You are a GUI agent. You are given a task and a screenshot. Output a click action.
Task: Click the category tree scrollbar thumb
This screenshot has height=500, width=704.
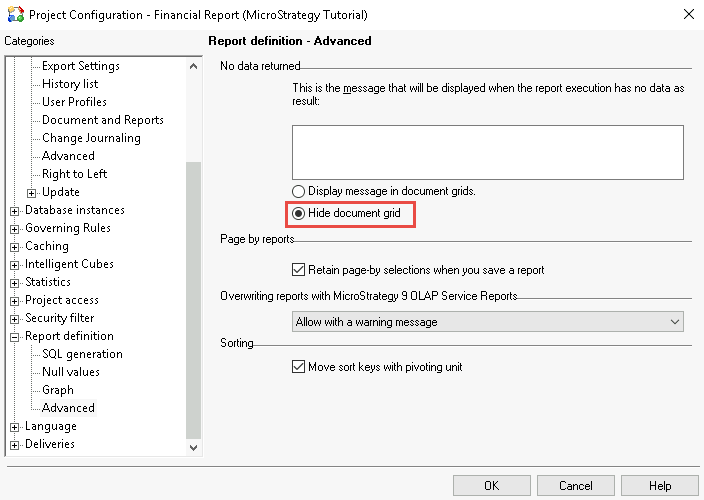pos(194,300)
